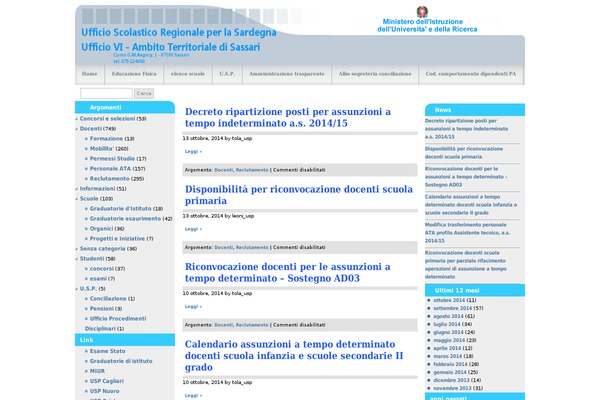Image resolution: width=600 pixels, height=400 pixels.
Task: Click Ufficio Scolastico Regionale per la Sardegna heading
Action: click(x=179, y=33)
